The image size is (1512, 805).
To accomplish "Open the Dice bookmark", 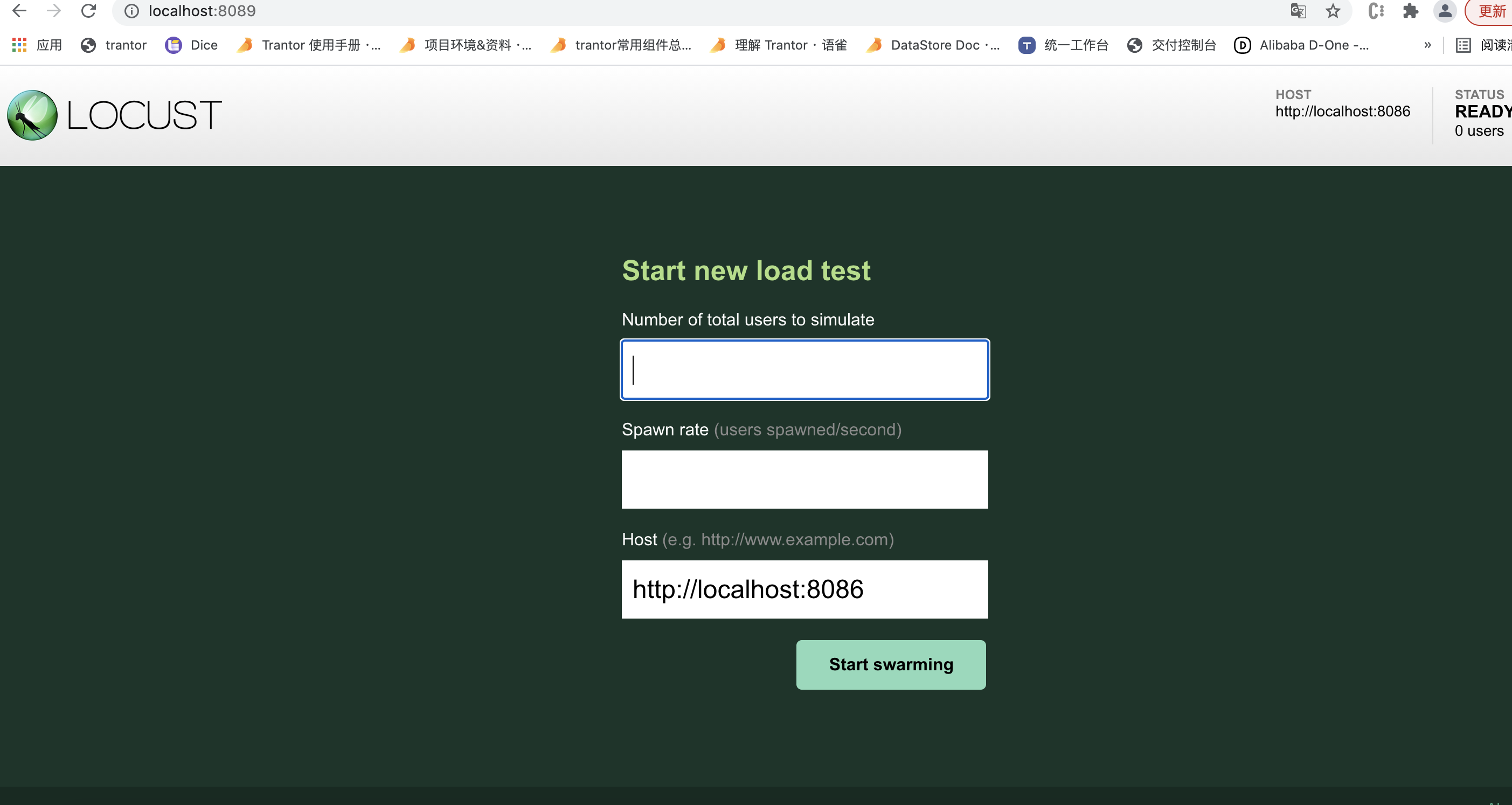I will click(191, 45).
